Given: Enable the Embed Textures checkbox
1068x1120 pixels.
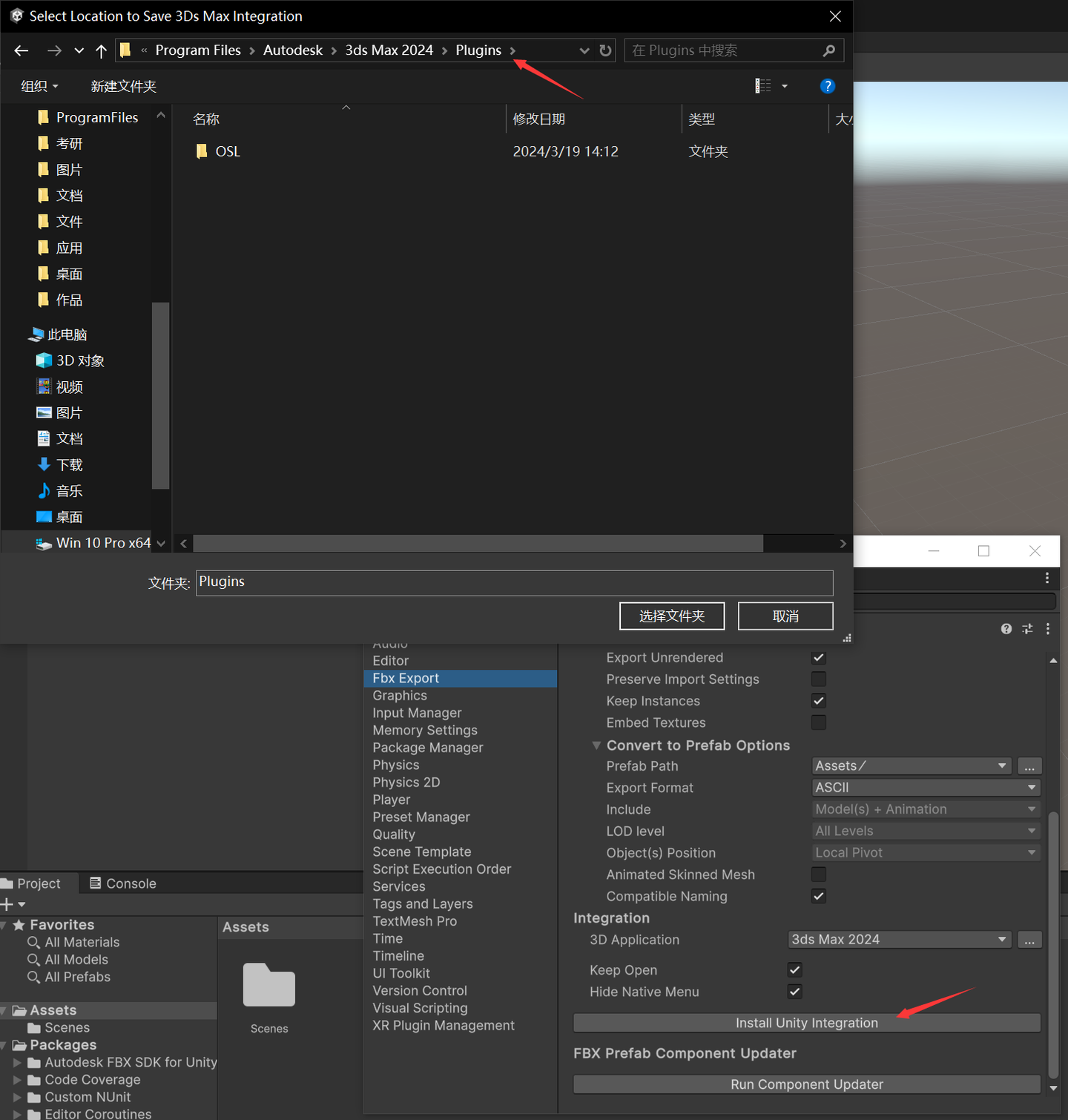Looking at the screenshot, I should coord(818,722).
